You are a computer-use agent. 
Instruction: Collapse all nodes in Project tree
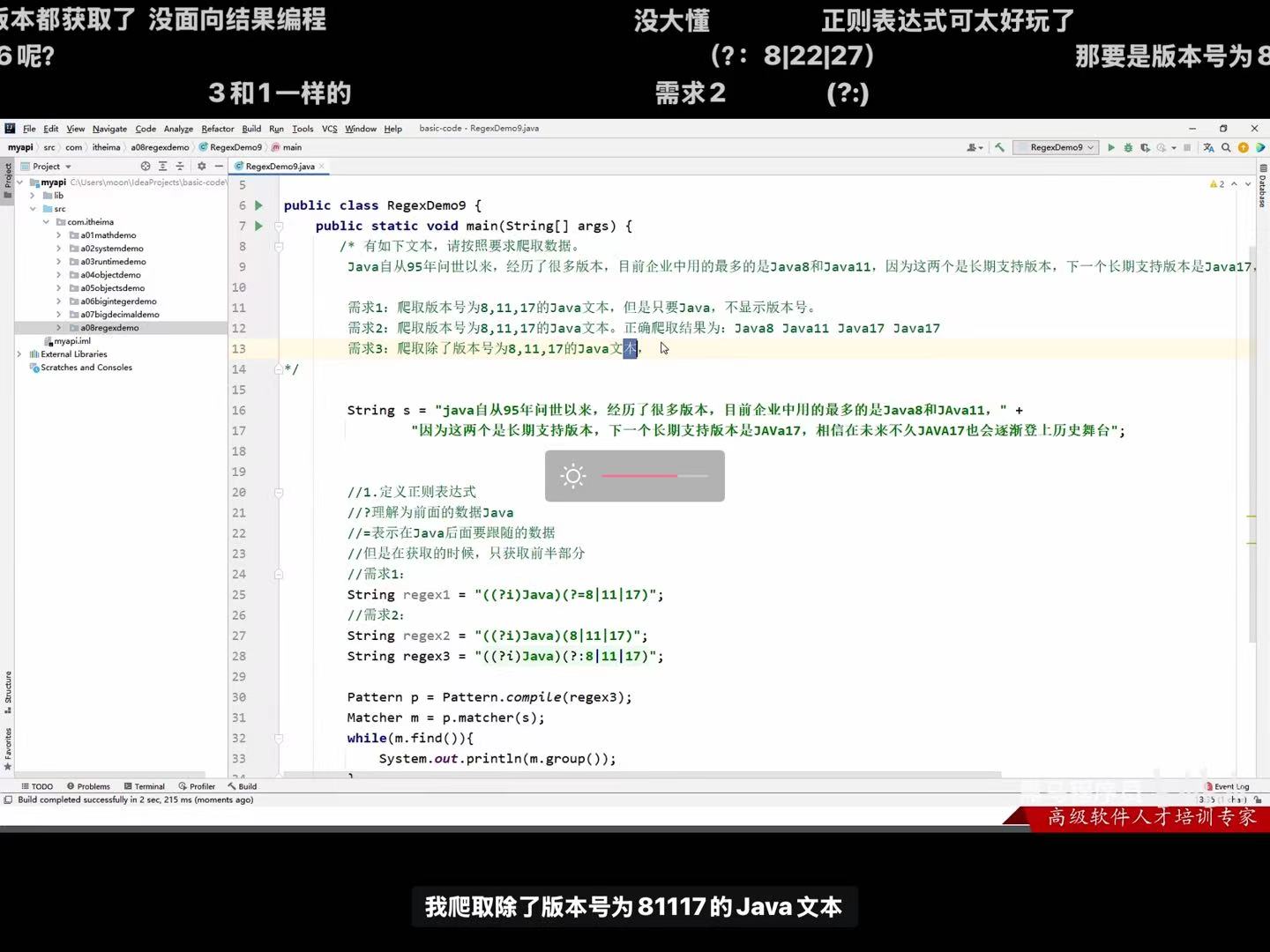[180, 166]
